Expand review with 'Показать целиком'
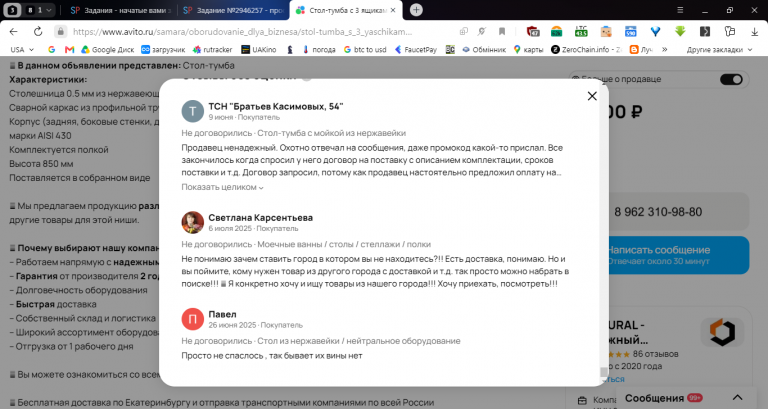The image size is (768, 409). click(x=222, y=187)
